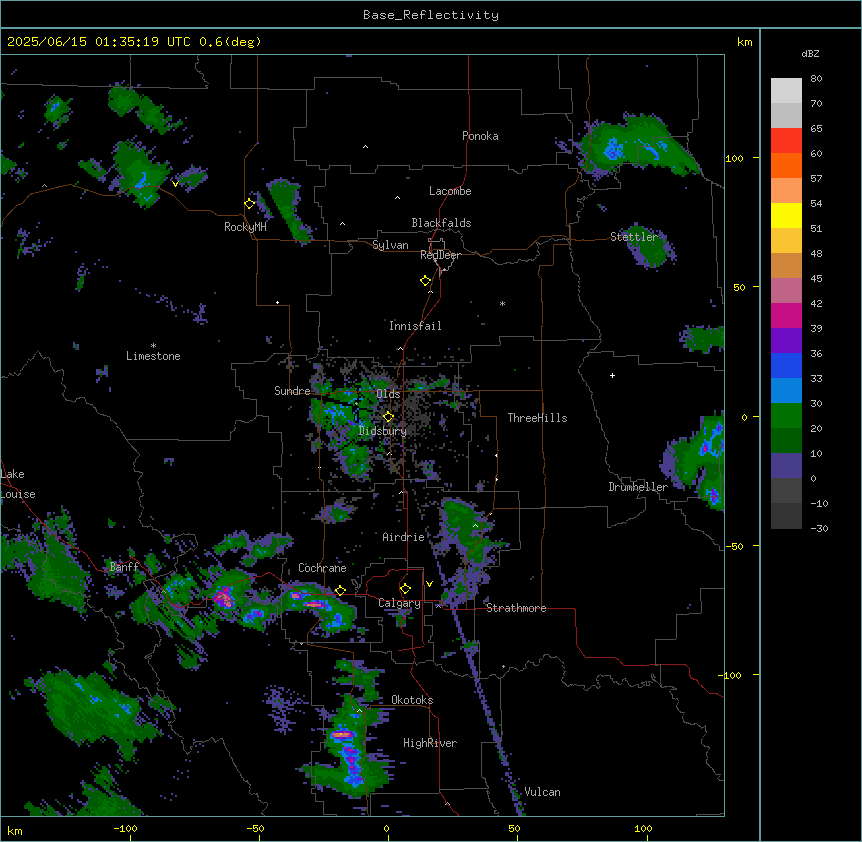Select the Banff label

[124, 567]
